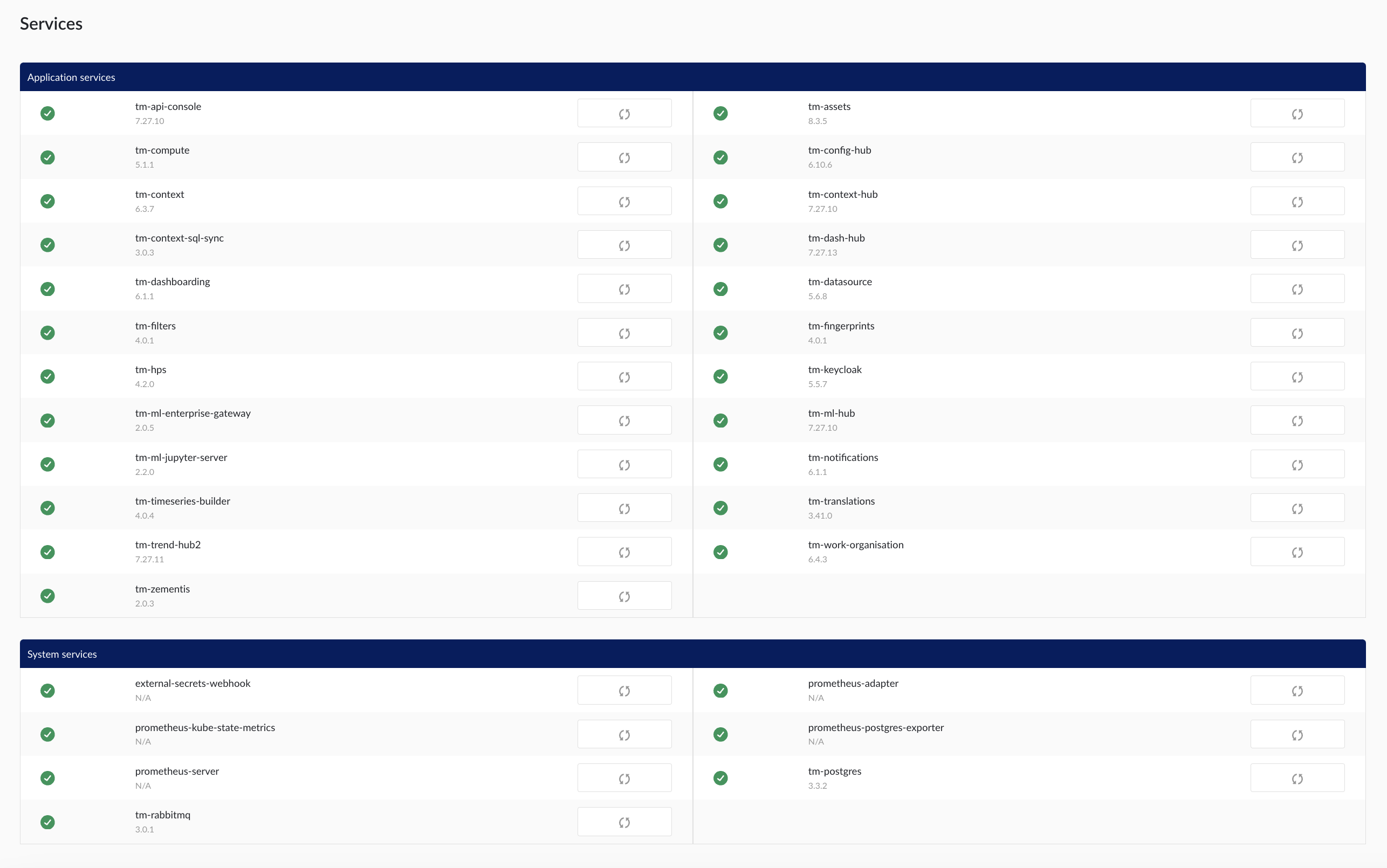The width and height of the screenshot is (1387, 868).
Task: Restart prometheus-kube-state-metrics service
Action: 624,734
